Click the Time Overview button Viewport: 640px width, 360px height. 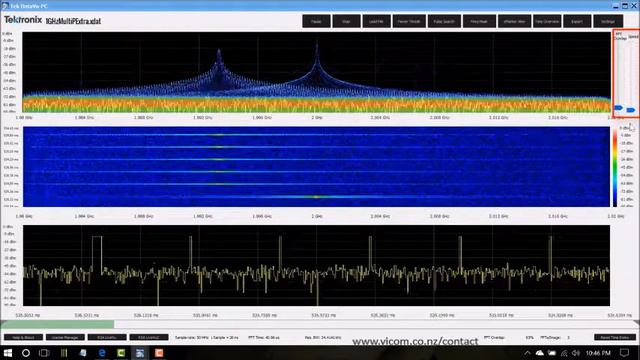(547, 21)
